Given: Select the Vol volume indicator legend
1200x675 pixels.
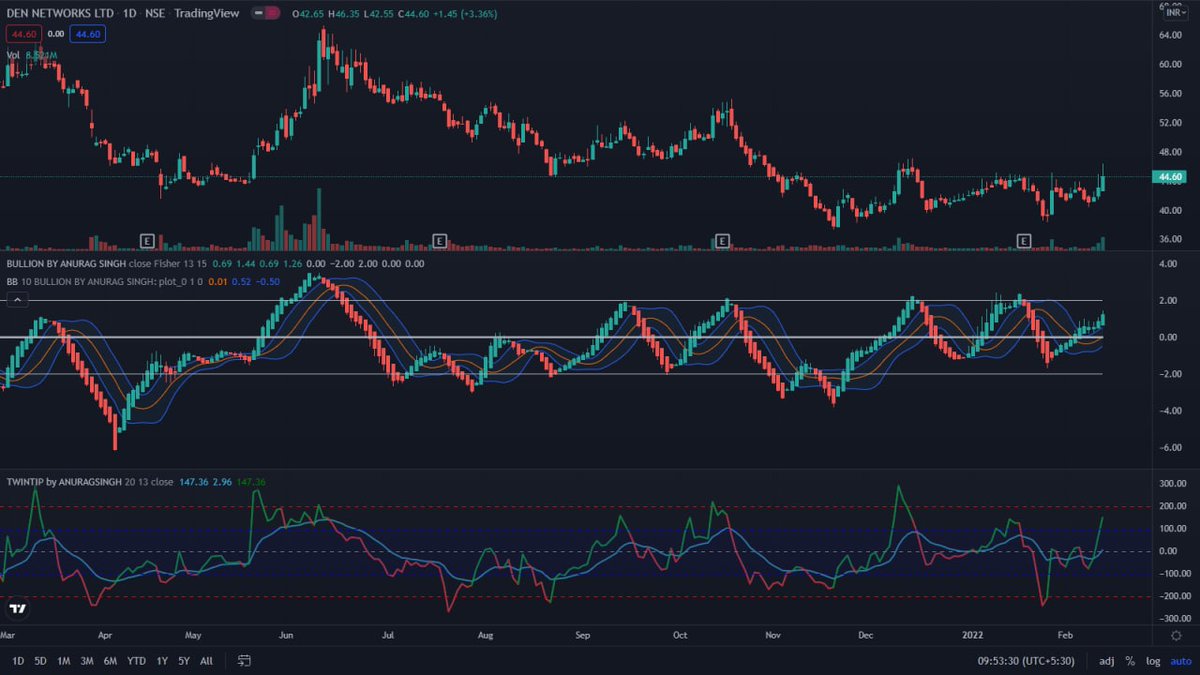Looking at the screenshot, I should point(13,55).
